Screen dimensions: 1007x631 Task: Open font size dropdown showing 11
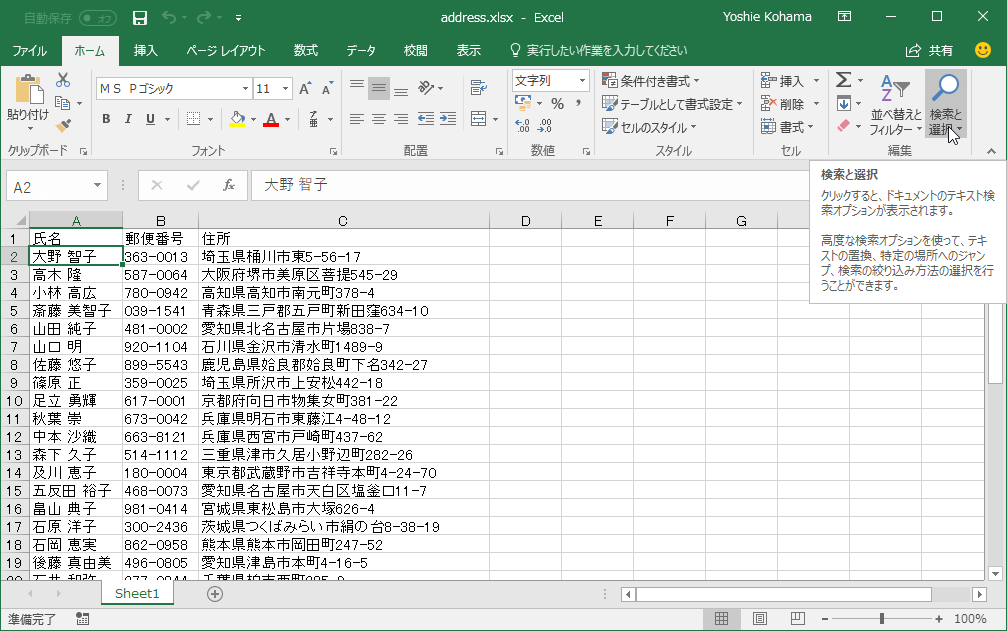(x=286, y=89)
